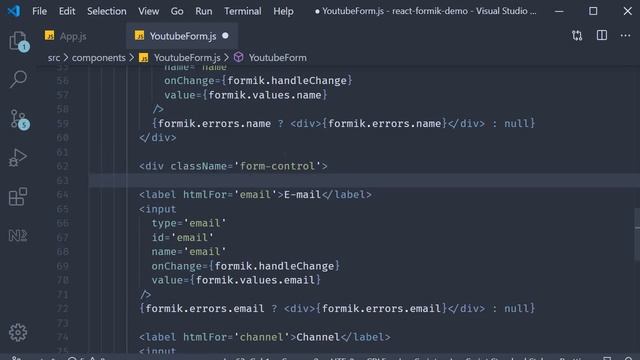640x360 pixels.
Task: Open the Terminal menu
Action: (242, 11)
